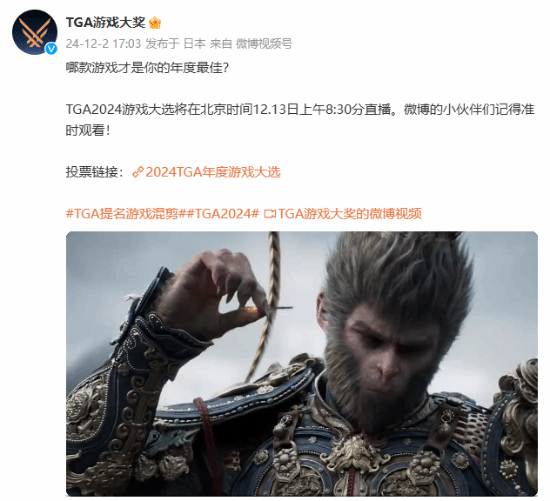The height and width of the screenshot is (501, 550).
Task: Open the TGA游戏大奖 profile avatar
Action: point(34,32)
